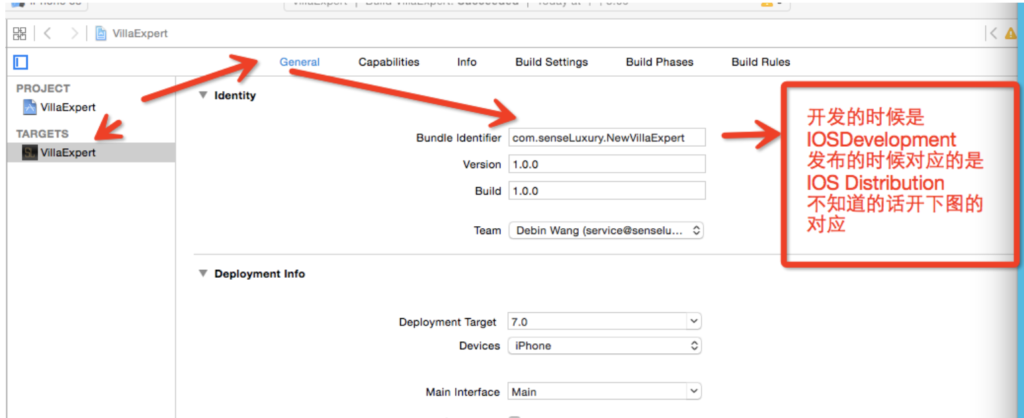Screen dimensions: 1024x418
Task: Toggle the targets list sidebar icon
Action: coord(21,63)
